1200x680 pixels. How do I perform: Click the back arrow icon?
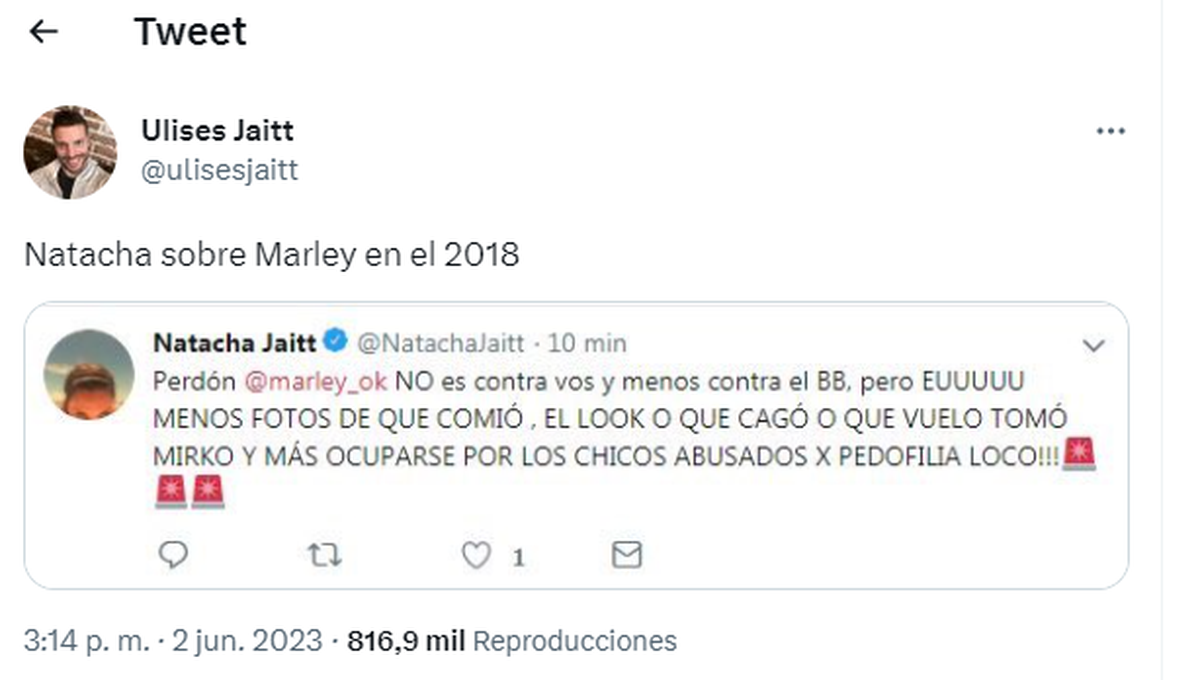click(44, 32)
